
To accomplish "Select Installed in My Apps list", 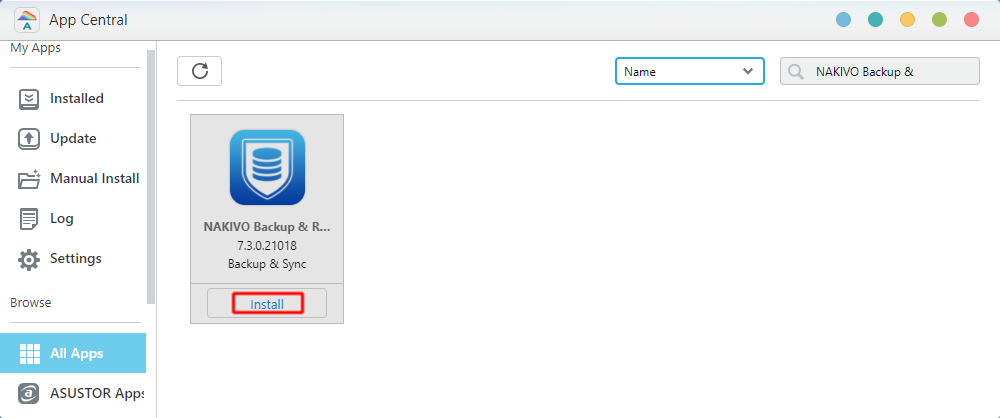I will point(76,99).
